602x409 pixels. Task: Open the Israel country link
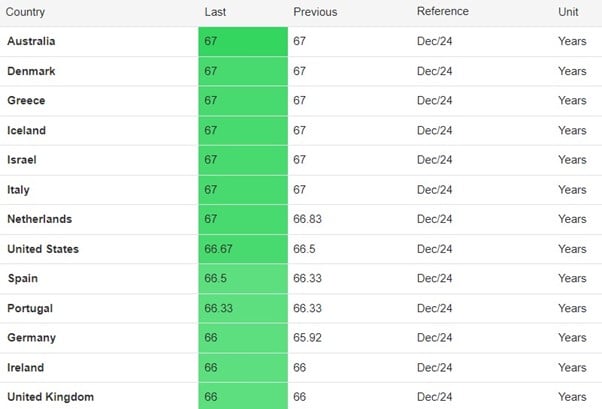(x=24, y=160)
